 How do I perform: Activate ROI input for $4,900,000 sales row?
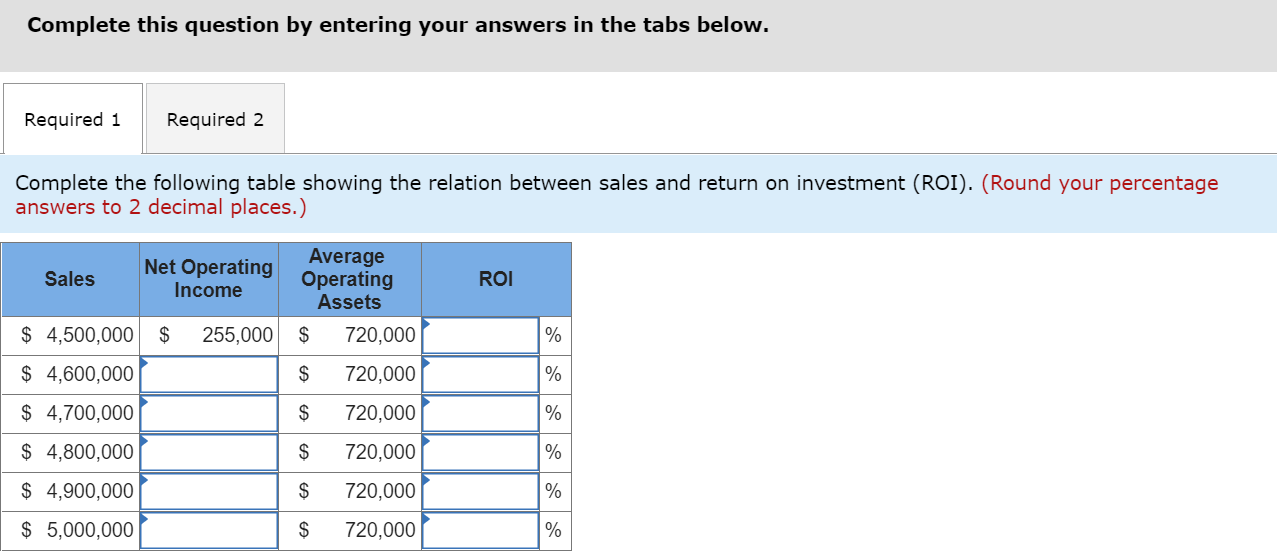[481, 491]
